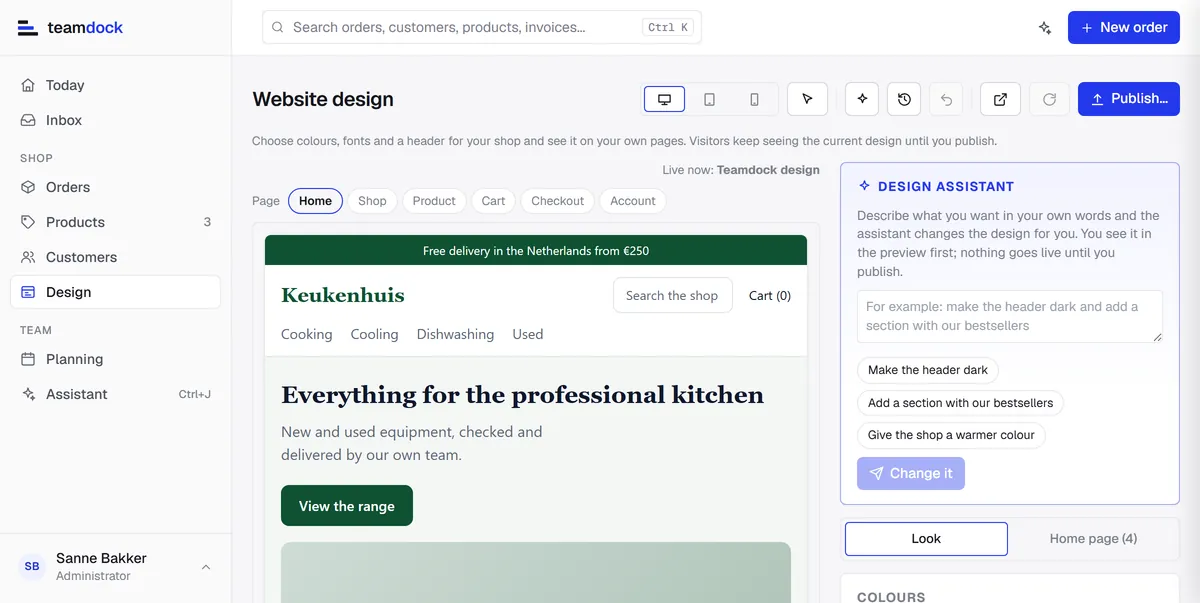Image resolution: width=1200 pixels, height=603 pixels.
Task: Click the Change it button
Action: click(911, 473)
